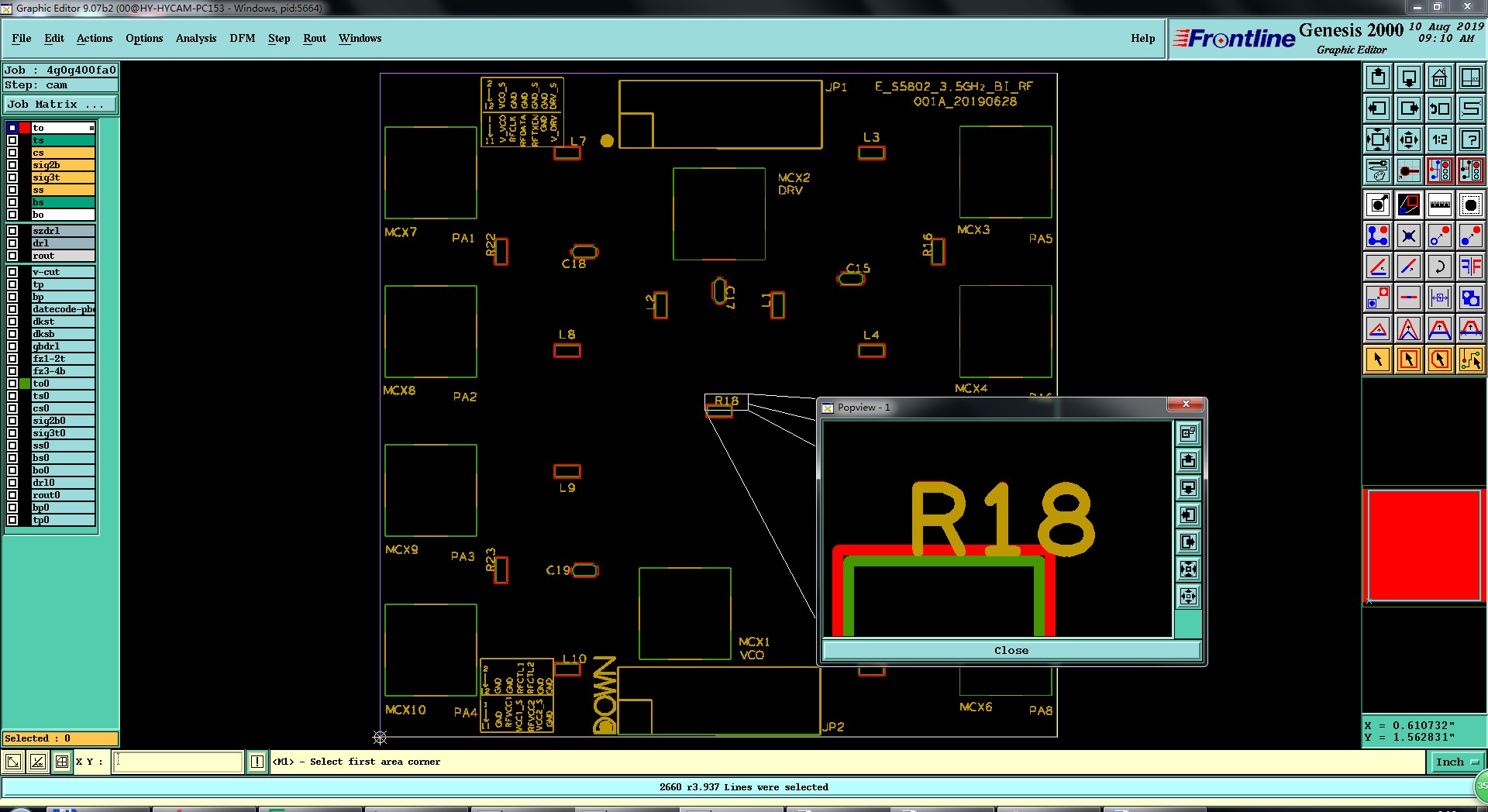Click the ruler measure tool icon
The width and height of the screenshot is (1488, 812).
coord(1440,205)
